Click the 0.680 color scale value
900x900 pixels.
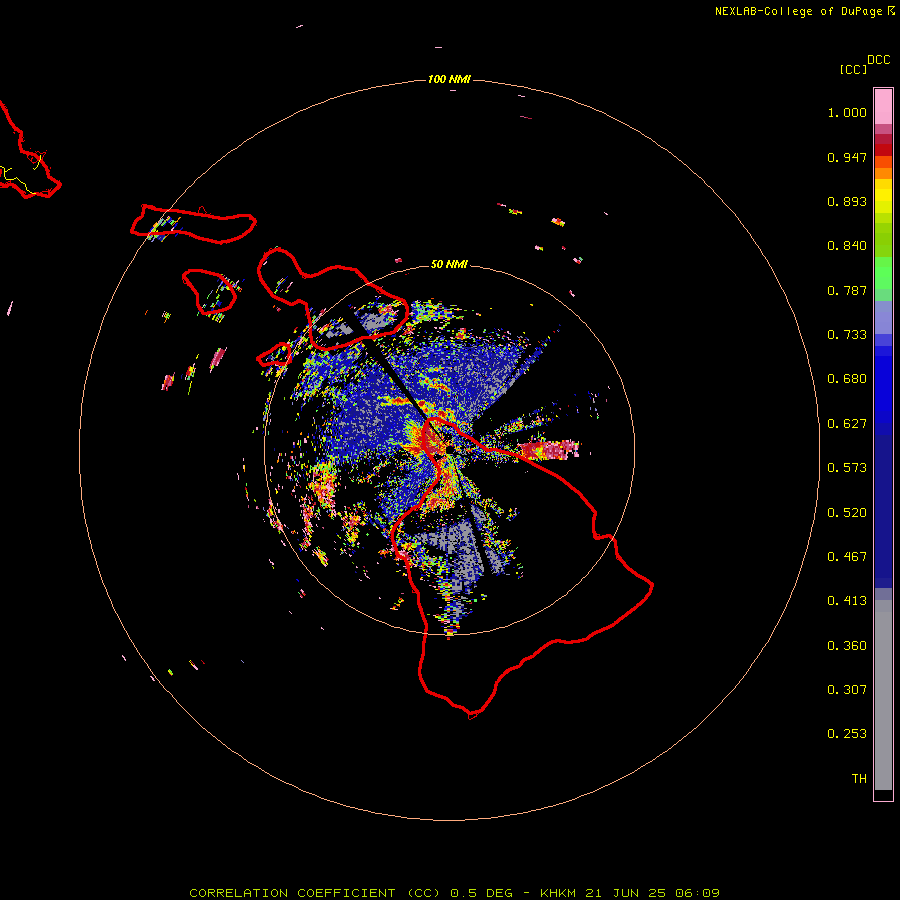[x=847, y=379]
